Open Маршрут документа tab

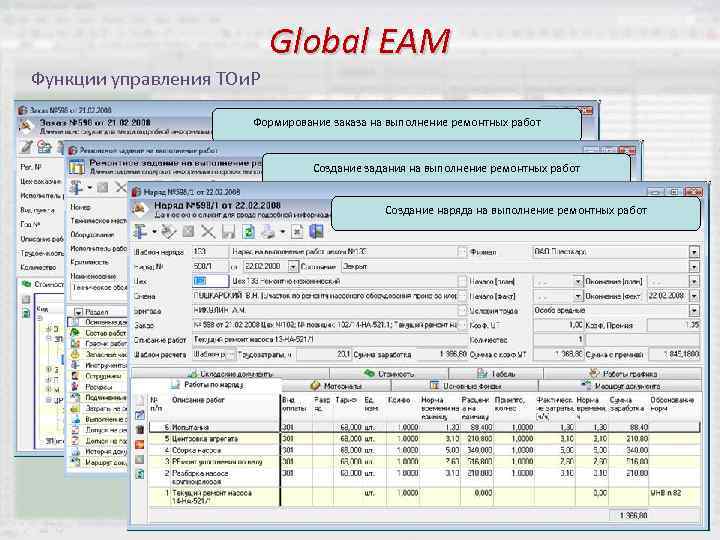point(620,386)
